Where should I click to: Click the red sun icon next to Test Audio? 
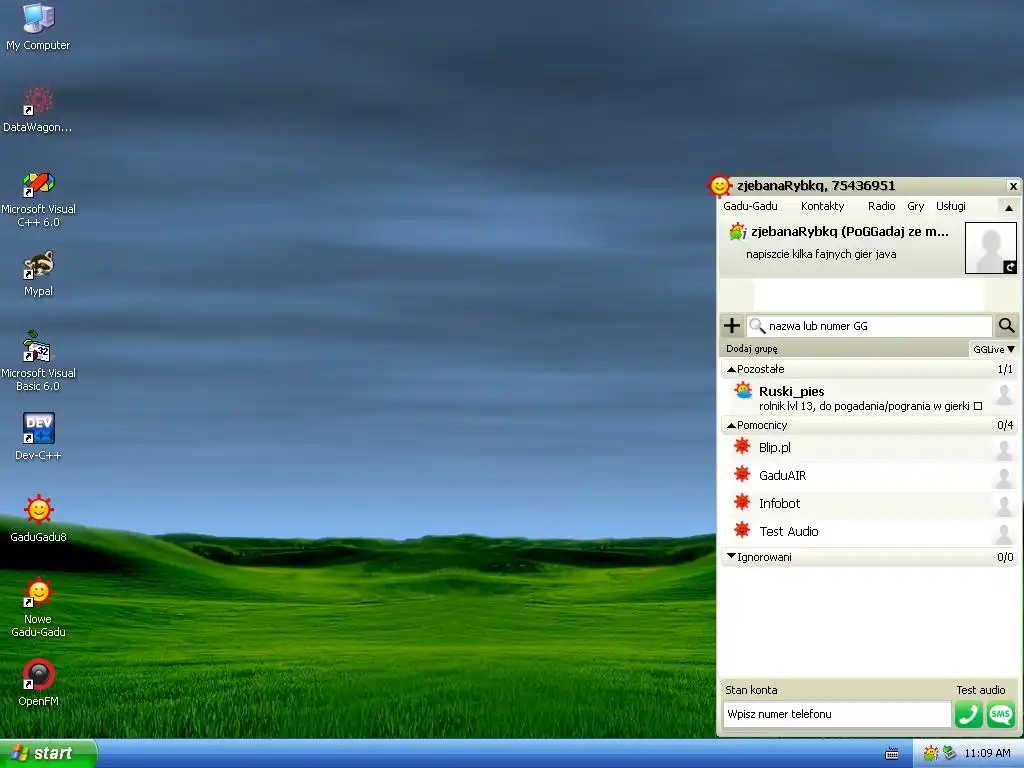pos(742,530)
